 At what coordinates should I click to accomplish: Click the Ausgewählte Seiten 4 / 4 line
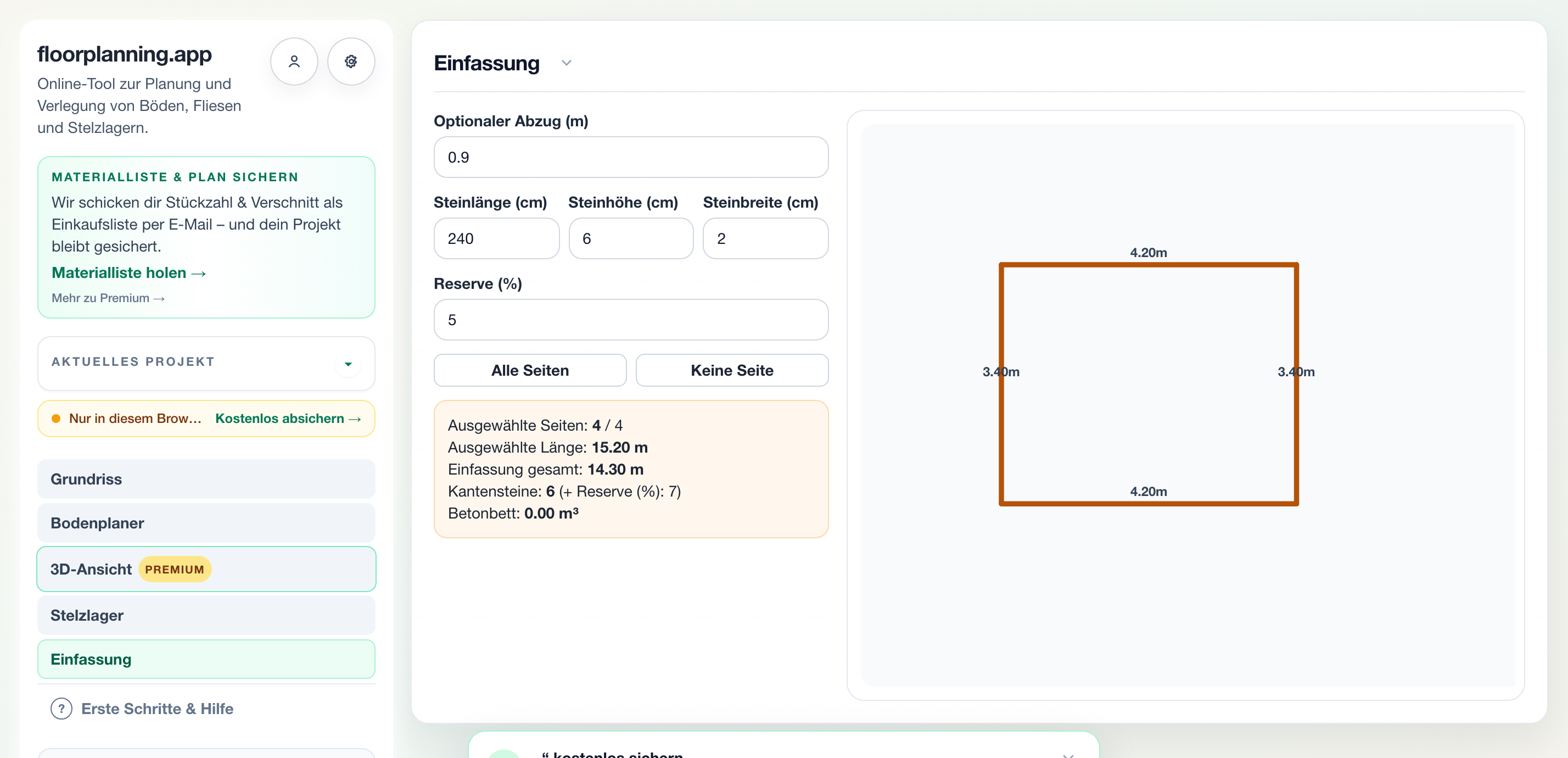point(535,426)
